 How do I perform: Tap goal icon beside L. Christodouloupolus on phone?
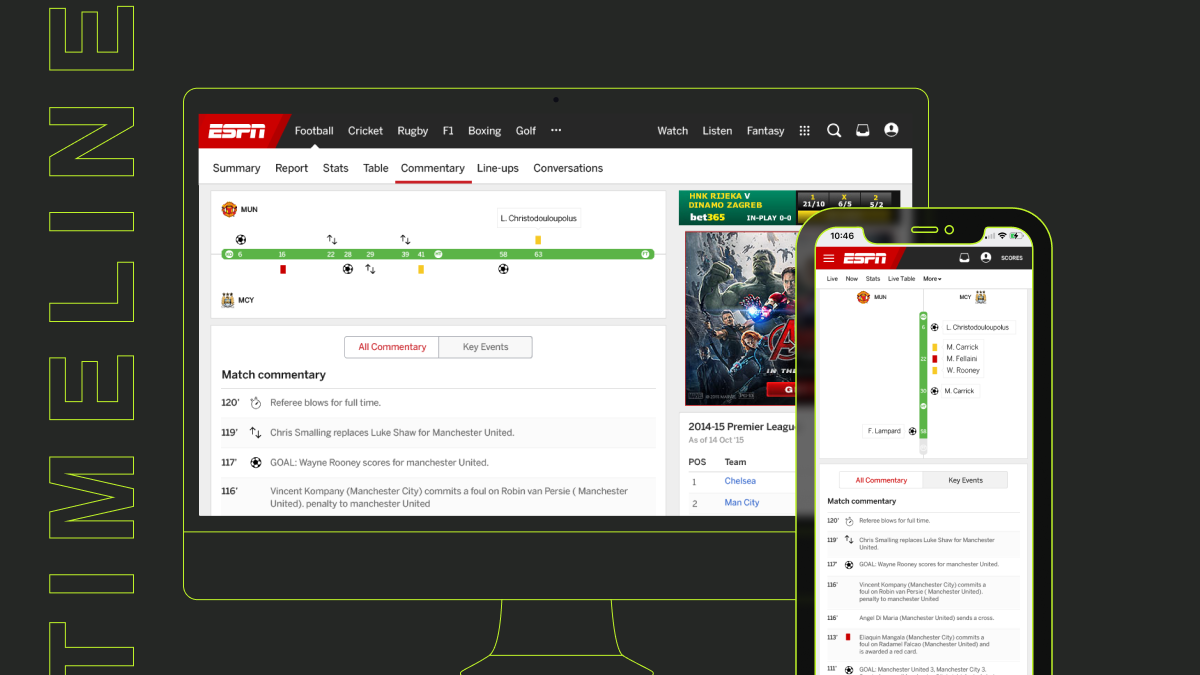(935, 327)
